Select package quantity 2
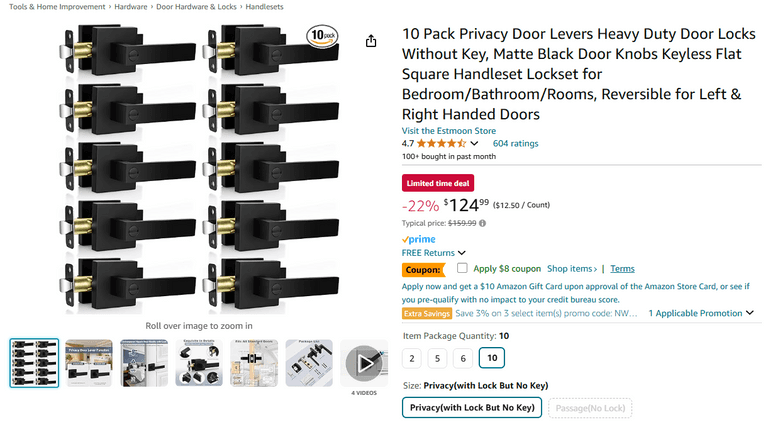Viewport: 768px width, 423px height. [x=413, y=358]
